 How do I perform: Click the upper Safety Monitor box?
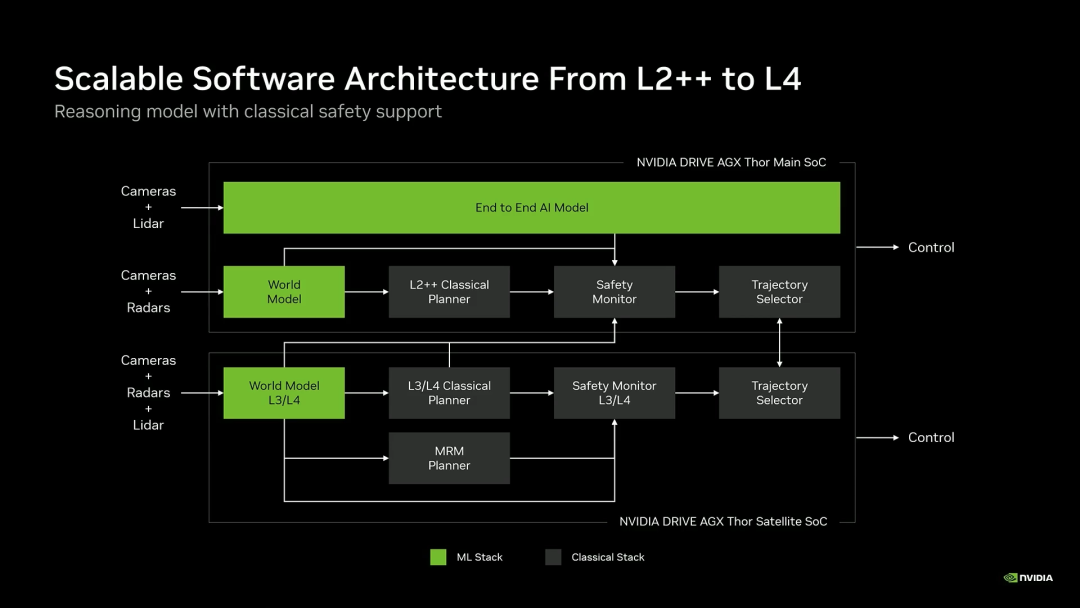coord(614,292)
